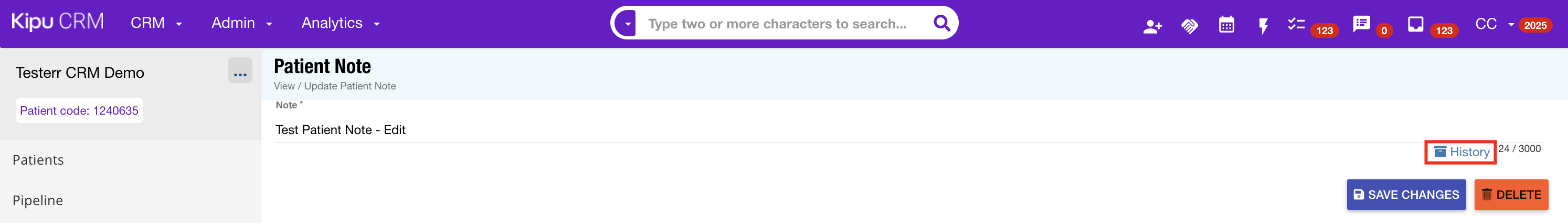Expand the Admin menu

tap(241, 23)
